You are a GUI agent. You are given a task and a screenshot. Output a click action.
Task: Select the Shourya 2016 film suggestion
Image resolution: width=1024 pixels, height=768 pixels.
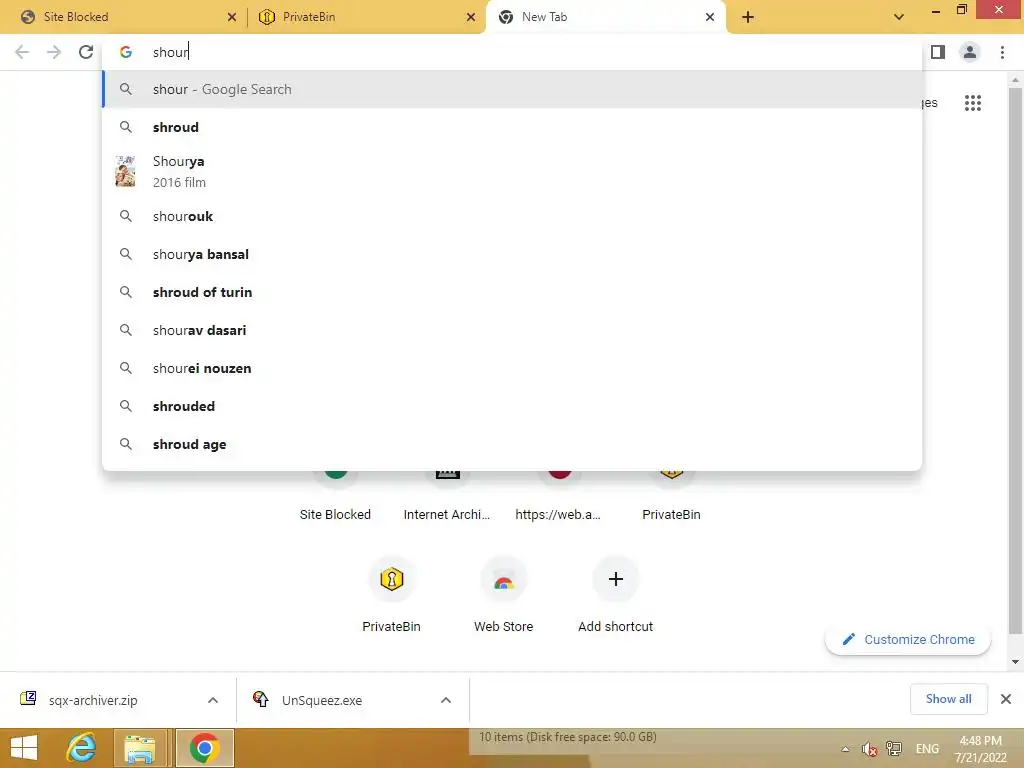click(512, 172)
